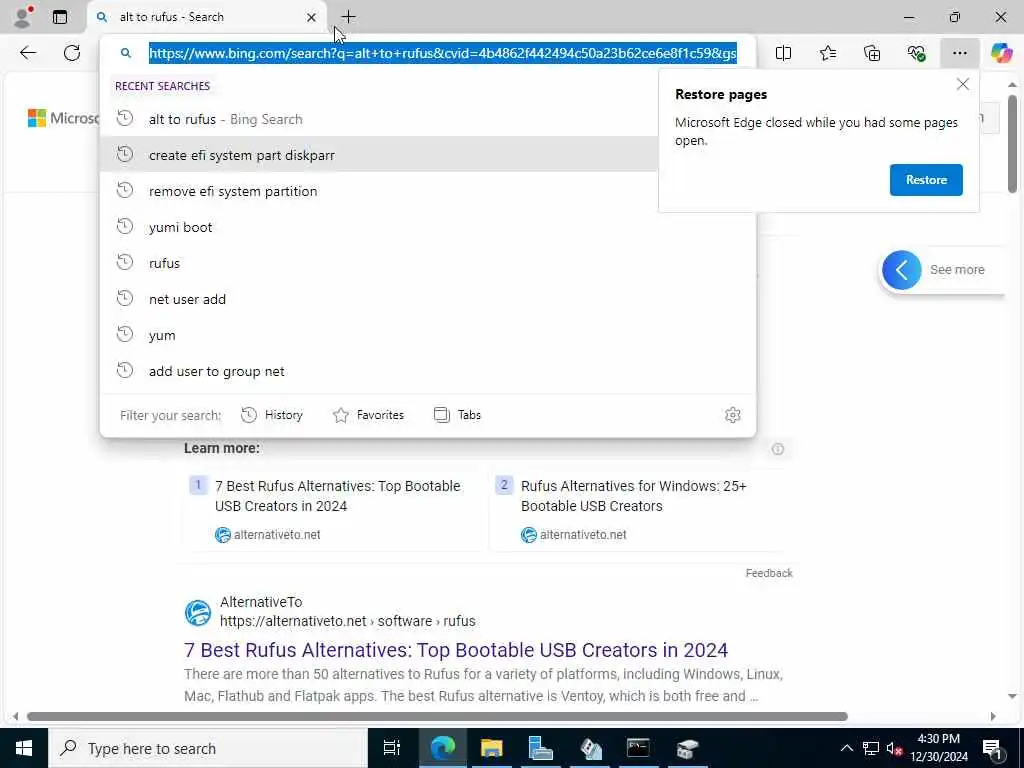Viewport: 1024px width, 768px height.
Task: Click the search magnifier in address bar
Action: point(126,53)
